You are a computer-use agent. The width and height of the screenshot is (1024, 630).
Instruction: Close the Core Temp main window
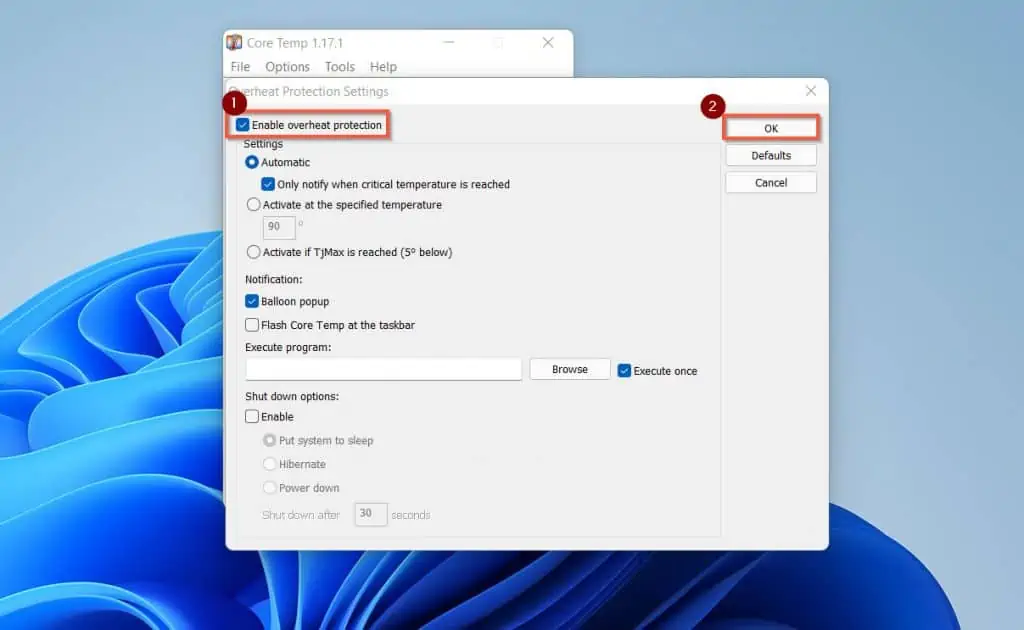548,43
